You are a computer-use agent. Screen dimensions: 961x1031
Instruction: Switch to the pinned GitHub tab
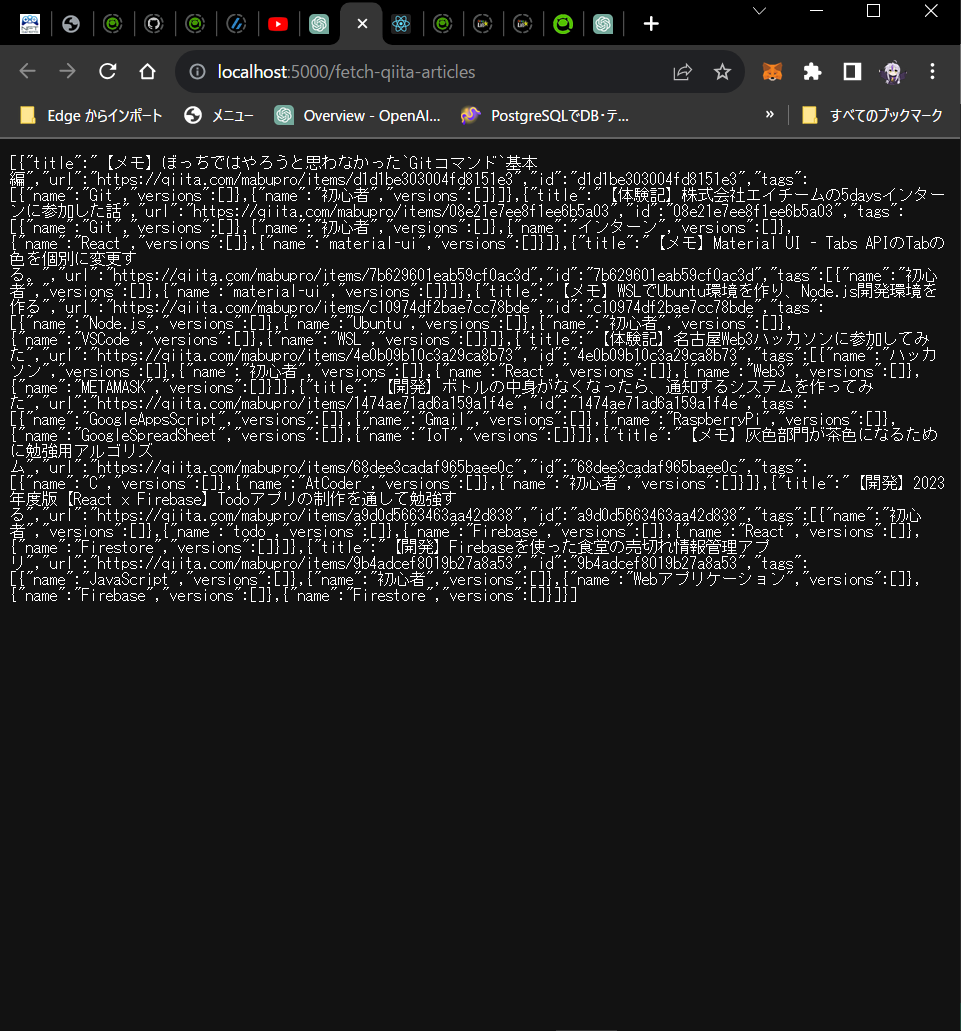[155, 23]
